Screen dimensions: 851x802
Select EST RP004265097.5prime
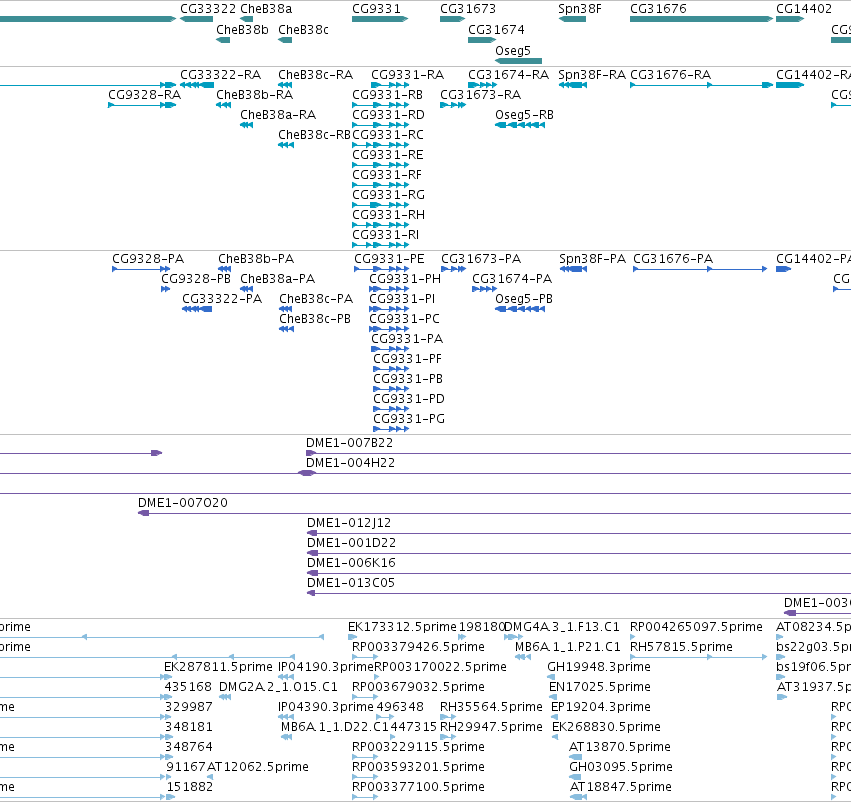(x=633, y=637)
